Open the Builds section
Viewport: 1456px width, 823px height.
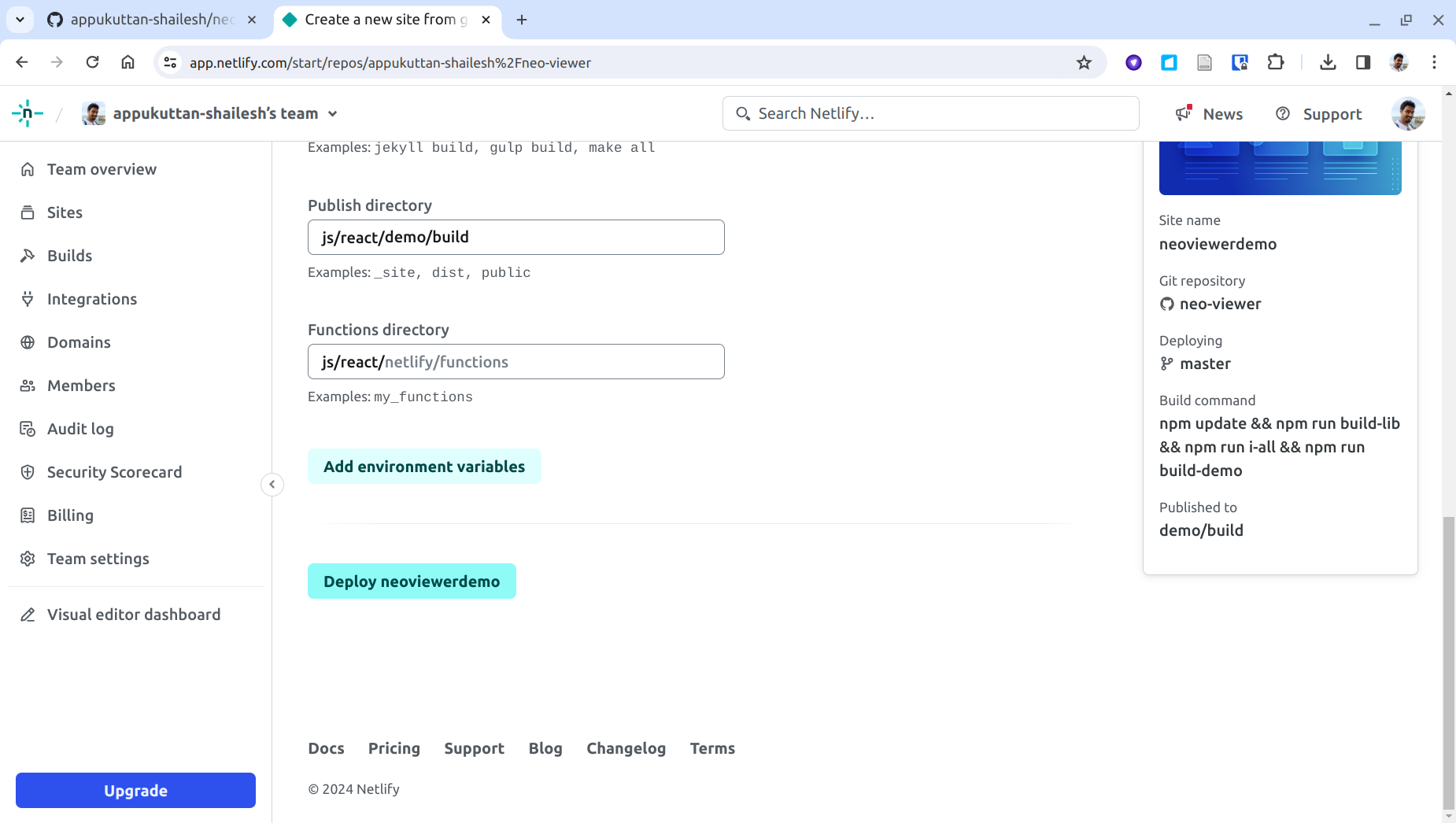pos(71,255)
